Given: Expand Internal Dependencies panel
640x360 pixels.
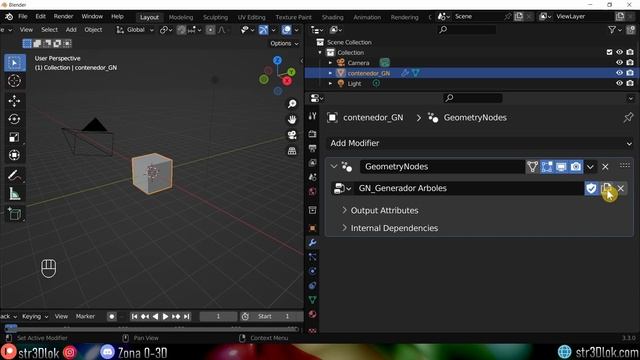Looking at the screenshot, I should tap(390, 228).
